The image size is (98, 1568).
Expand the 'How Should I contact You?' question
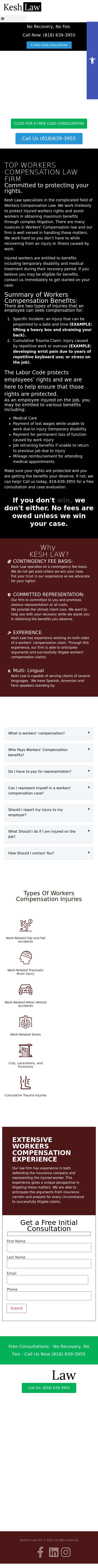pyautogui.click(x=49, y=853)
